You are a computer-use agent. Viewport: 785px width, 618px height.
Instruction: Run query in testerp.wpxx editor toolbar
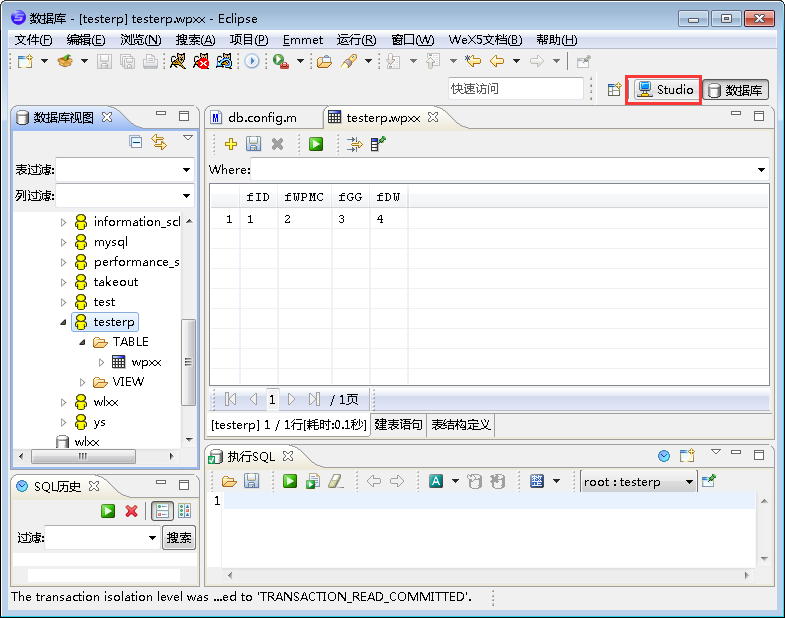316,144
